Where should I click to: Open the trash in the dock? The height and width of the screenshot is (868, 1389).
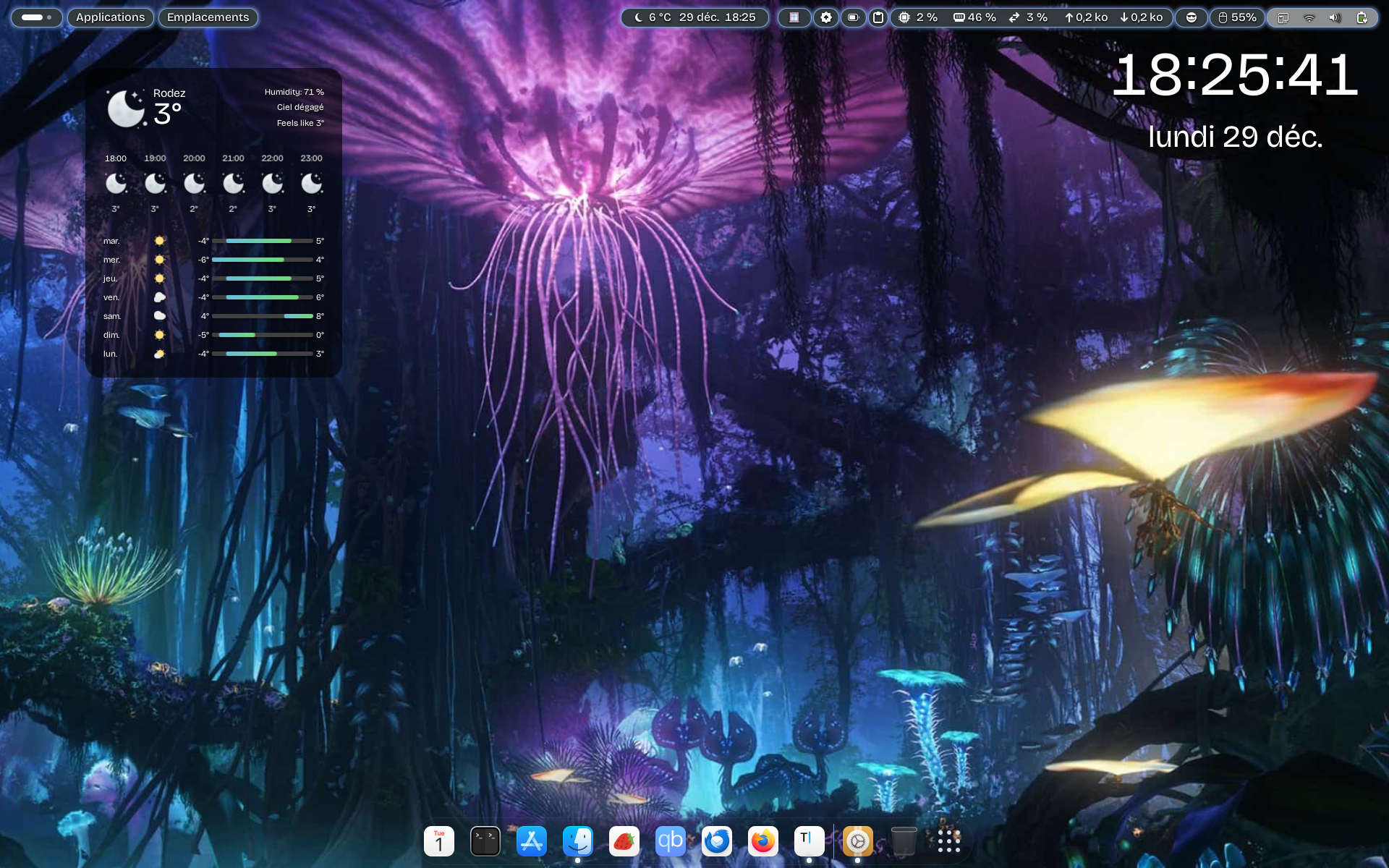[x=904, y=841]
